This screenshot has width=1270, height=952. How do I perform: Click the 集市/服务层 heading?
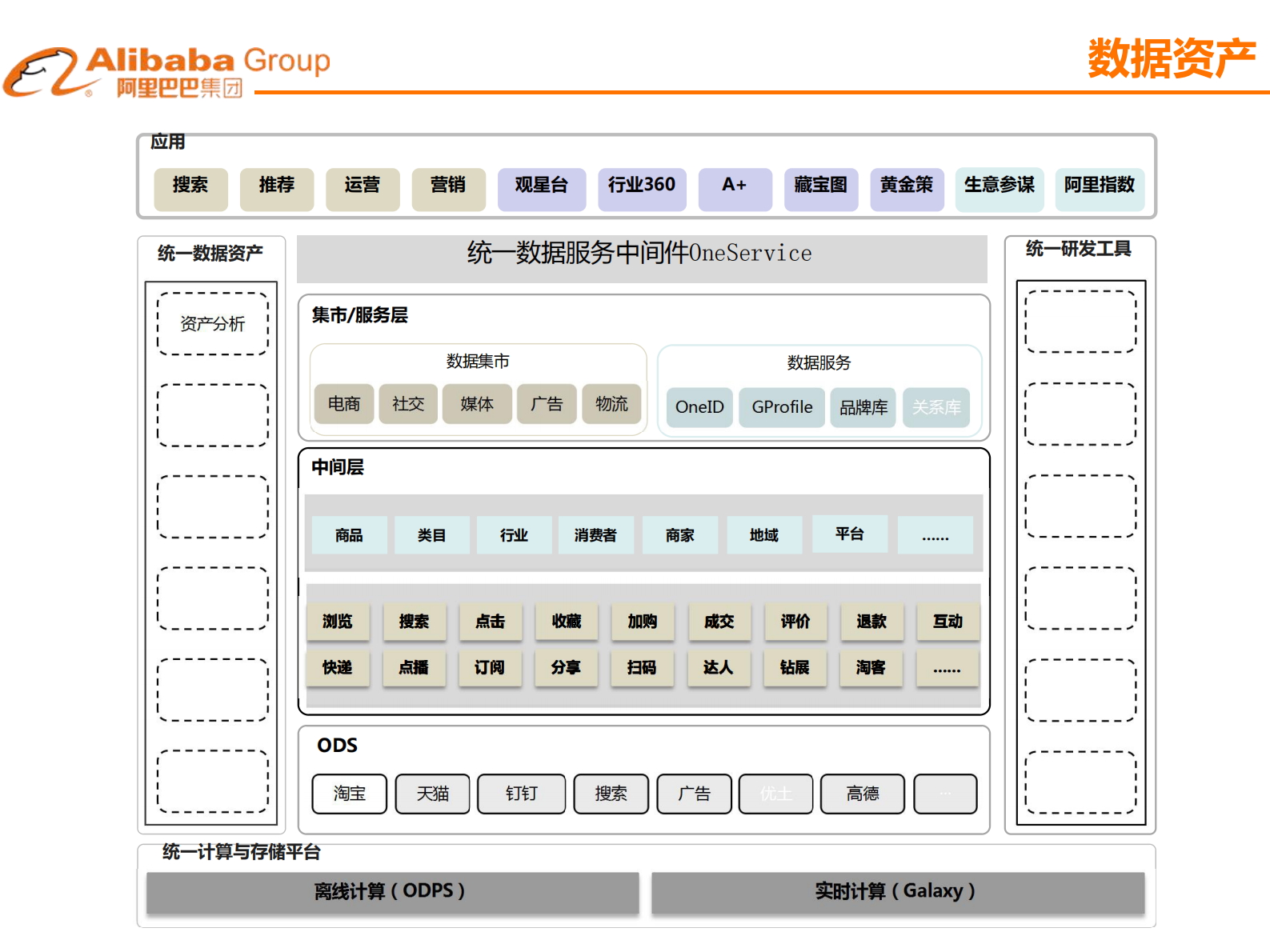(360, 315)
